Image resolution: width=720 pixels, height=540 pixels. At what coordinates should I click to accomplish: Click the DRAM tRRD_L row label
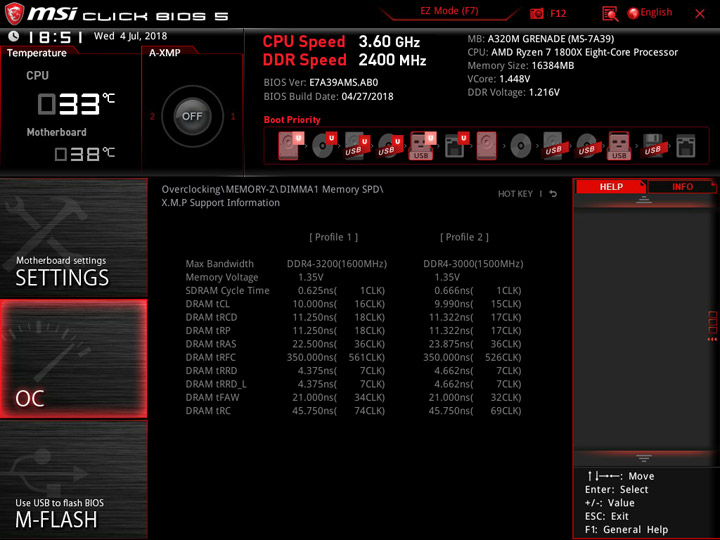pyautogui.click(x=216, y=384)
